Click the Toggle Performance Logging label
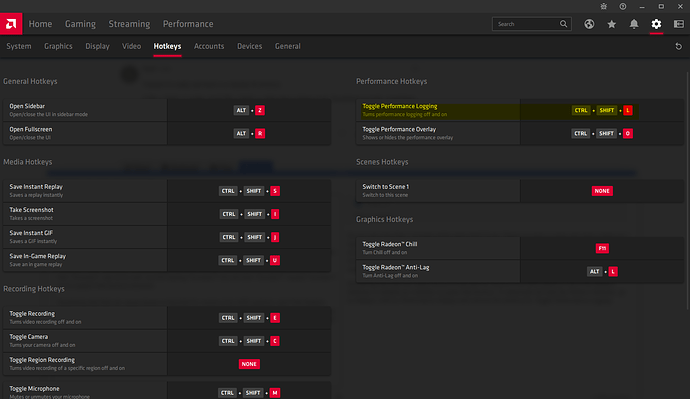Screen dimensions: 690x399 tap(400, 106)
